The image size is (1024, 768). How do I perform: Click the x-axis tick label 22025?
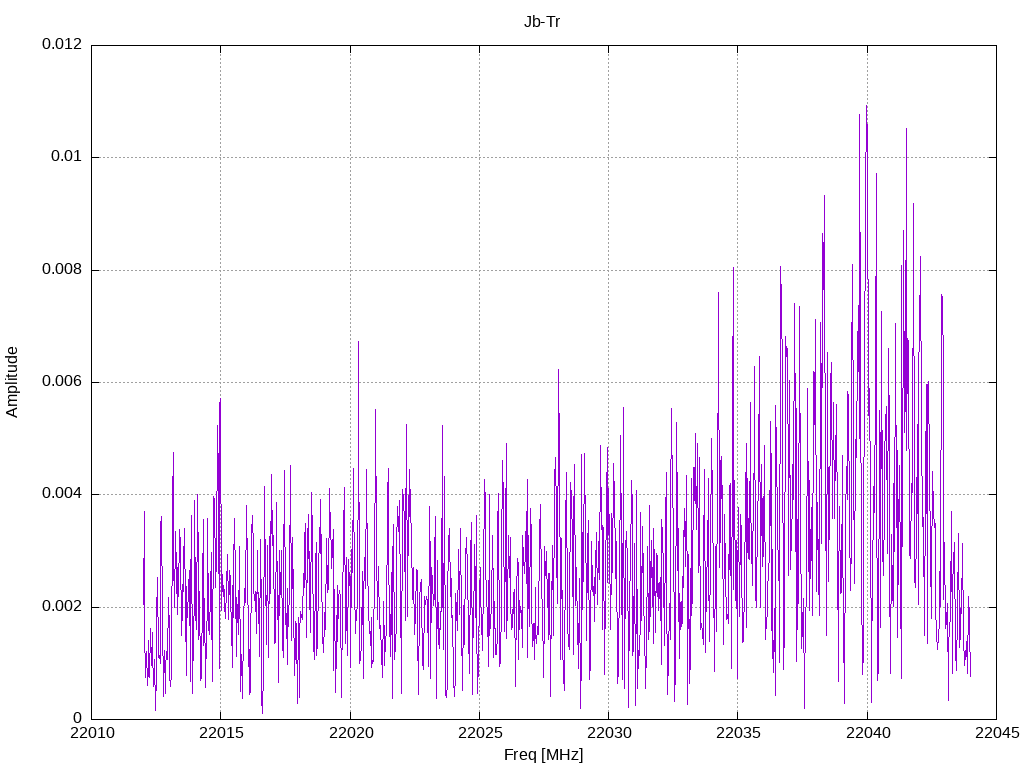[480, 733]
